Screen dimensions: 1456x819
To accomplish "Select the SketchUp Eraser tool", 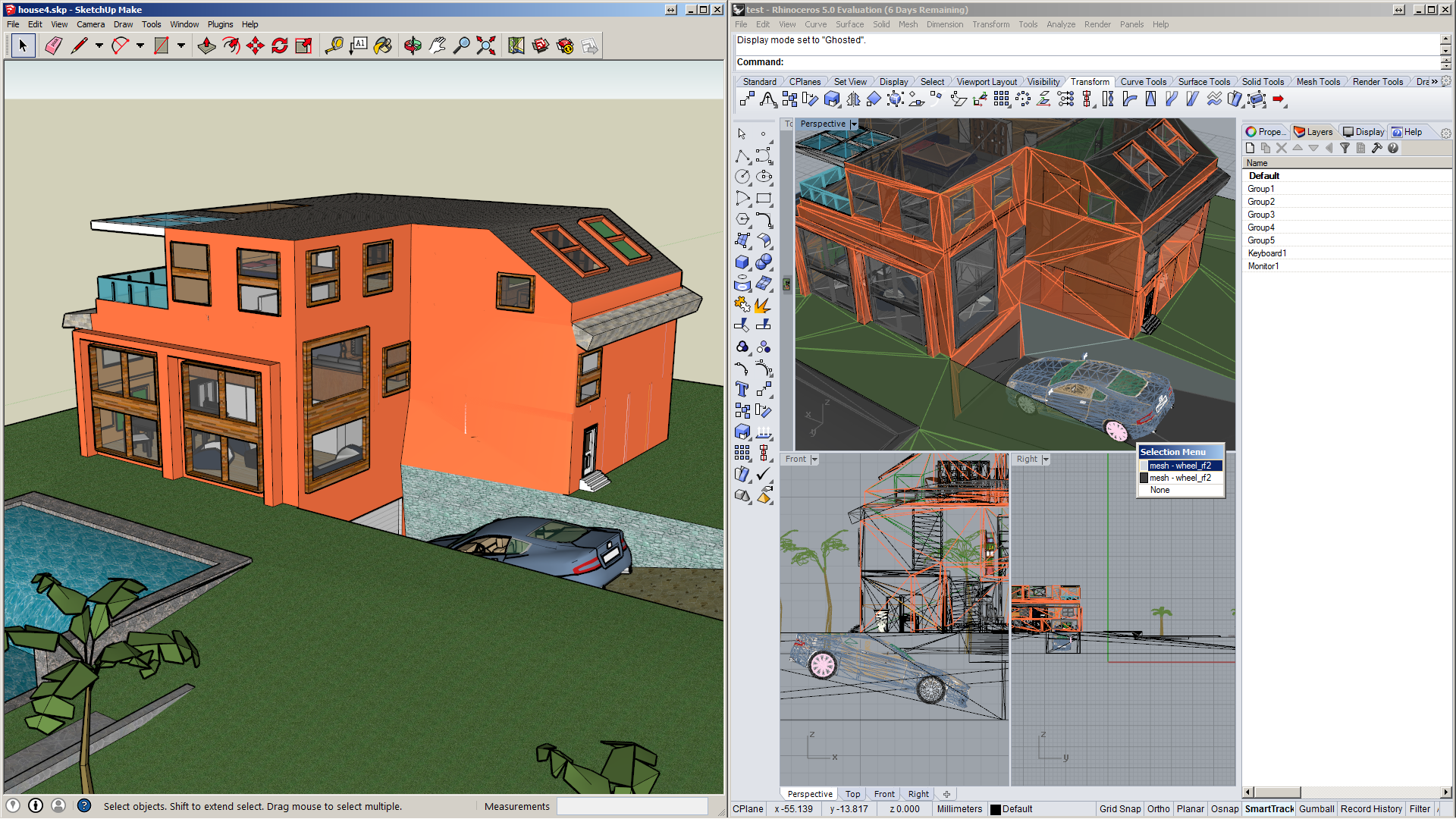I will pyautogui.click(x=53, y=46).
